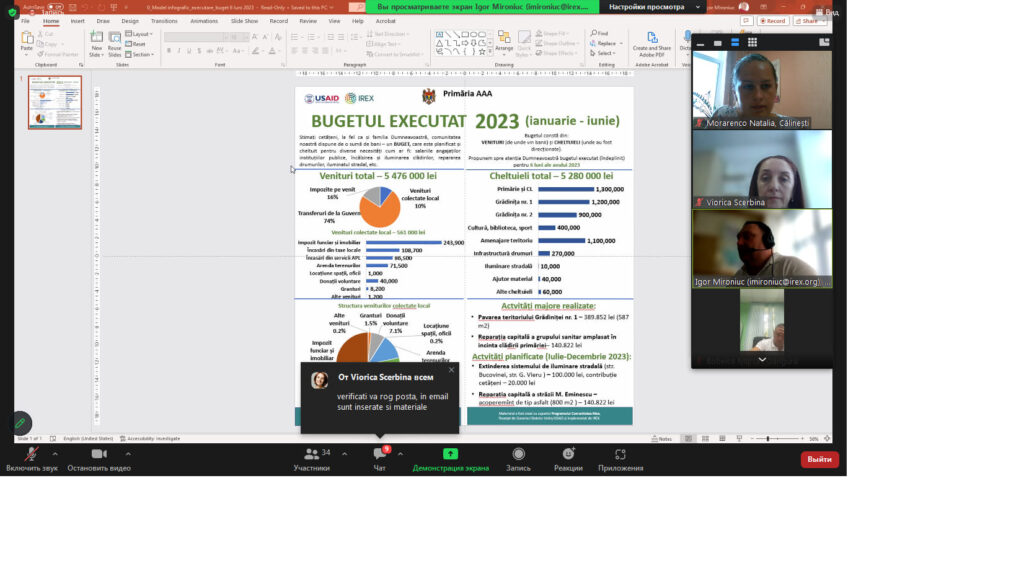Open the Transitions ribbon tab
Screen dimensions: 1024x584
click(x=164, y=20)
